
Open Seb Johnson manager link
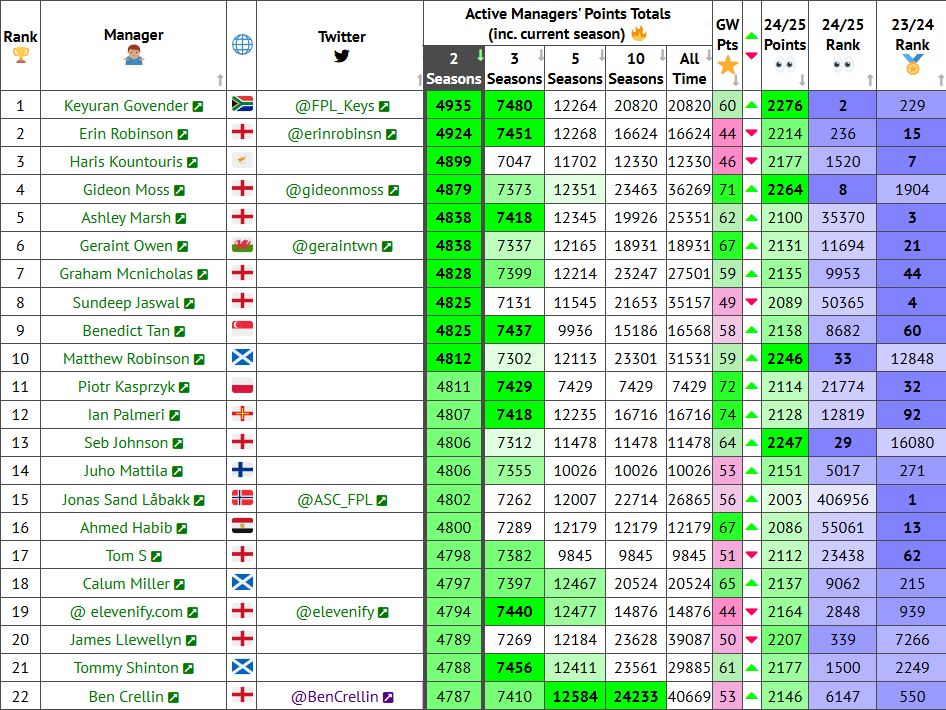pos(133,443)
